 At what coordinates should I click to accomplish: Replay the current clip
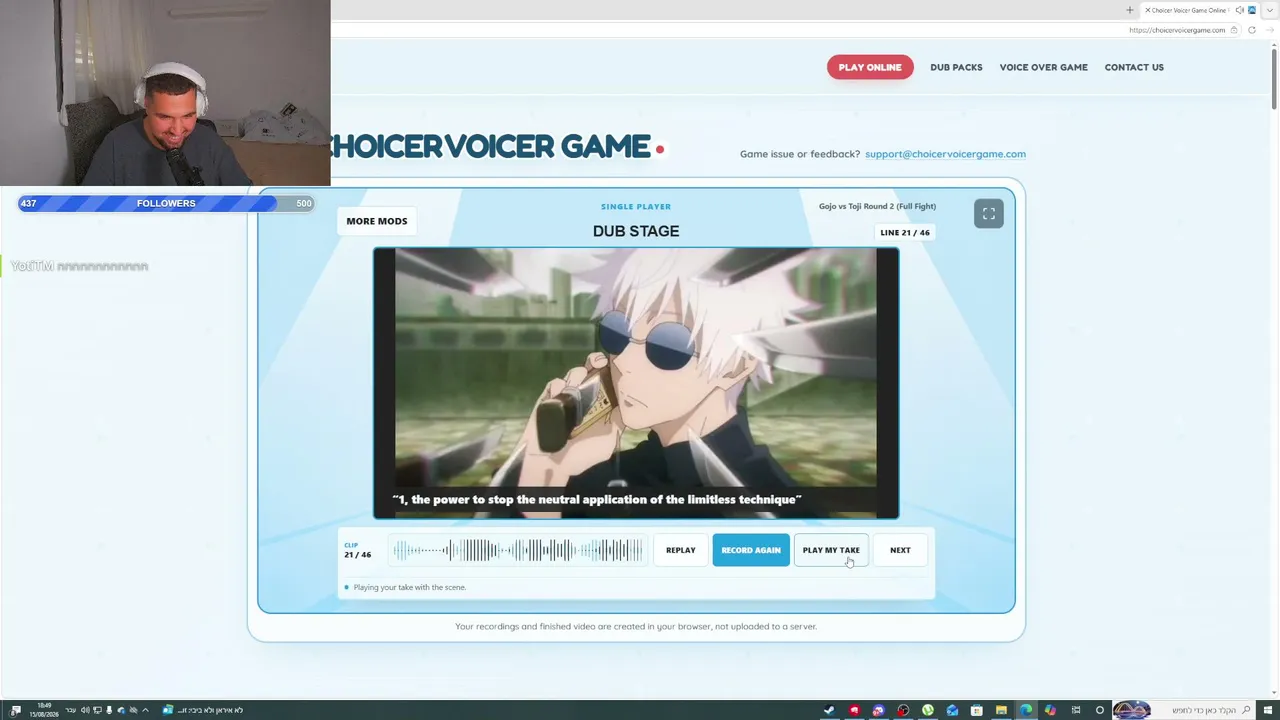tap(681, 550)
